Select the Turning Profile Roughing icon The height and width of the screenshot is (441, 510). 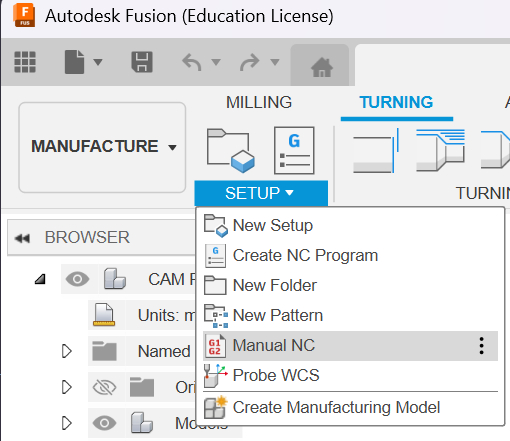pos(441,150)
